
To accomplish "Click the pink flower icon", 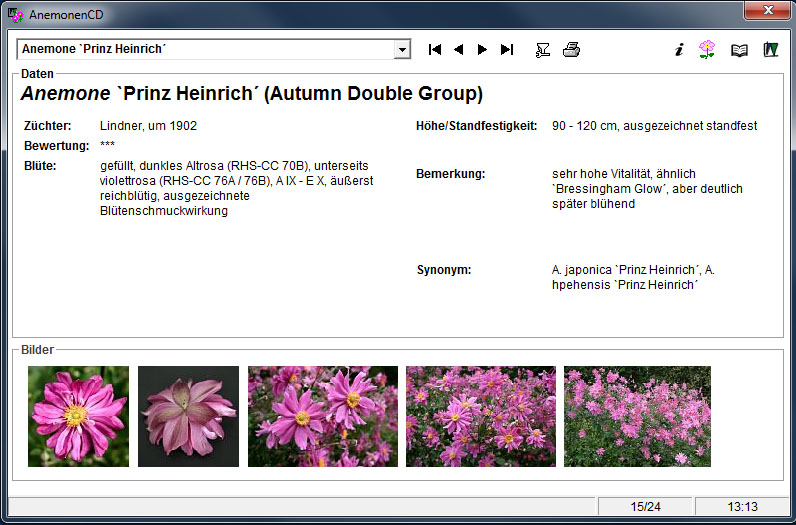I will tap(707, 49).
